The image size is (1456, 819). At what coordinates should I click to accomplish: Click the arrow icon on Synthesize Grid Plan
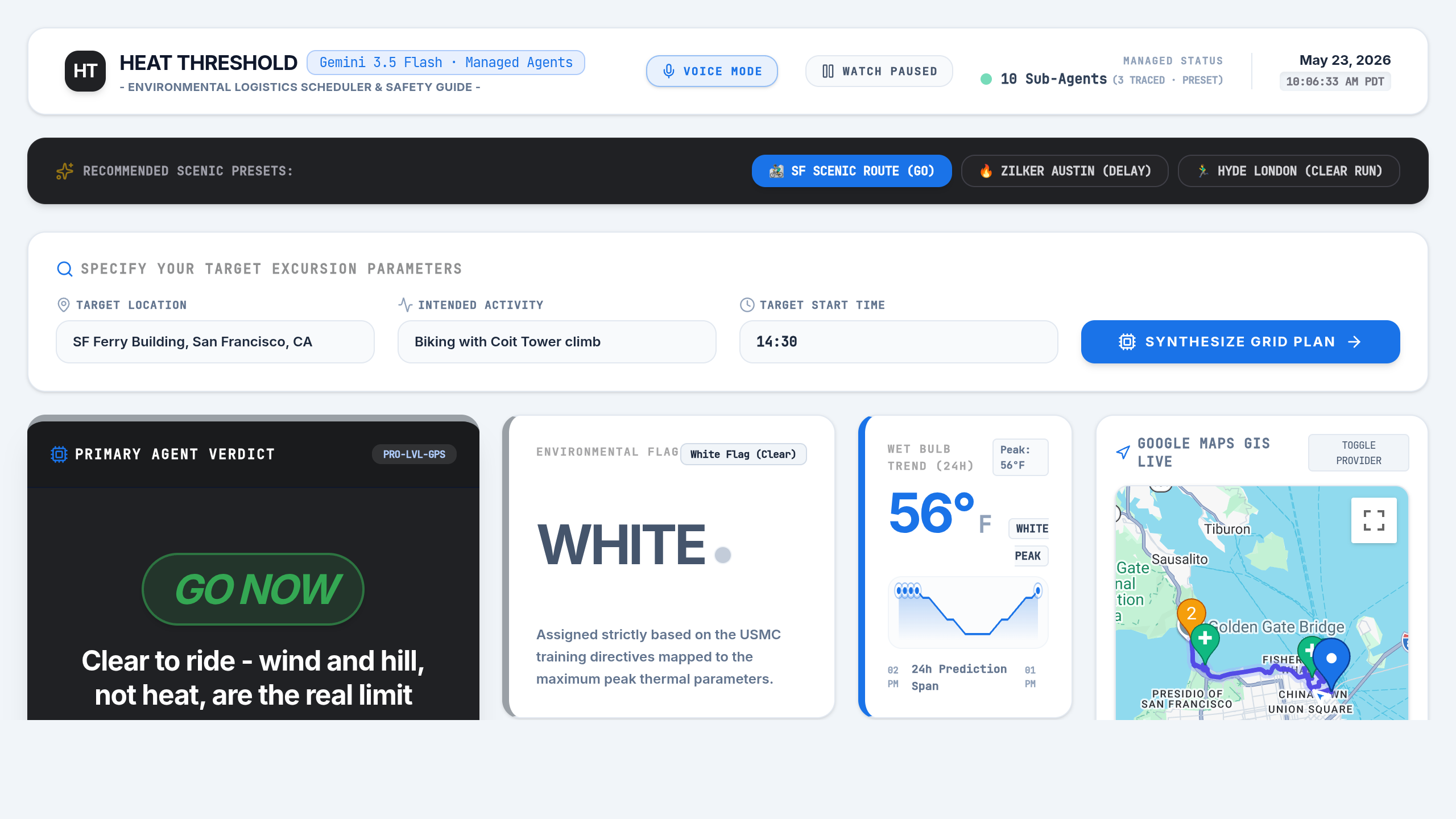pyautogui.click(x=1355, y=342)
